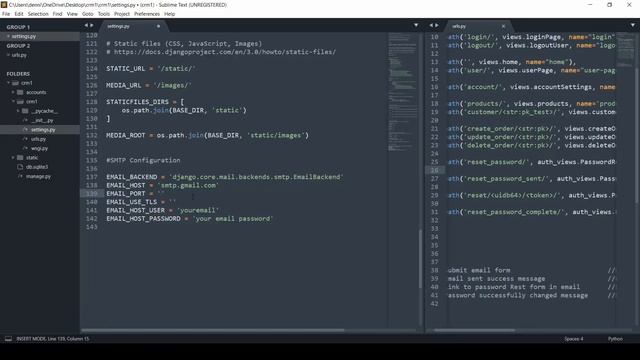Click the EMAIL_HOST_USER 'youremail' value
The image size is (640, 360).
198,210
